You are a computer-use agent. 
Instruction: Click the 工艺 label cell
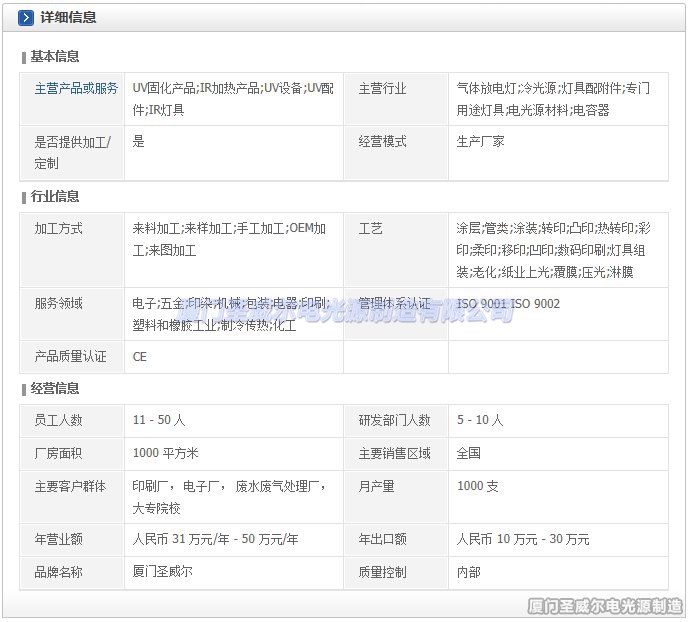370,228
